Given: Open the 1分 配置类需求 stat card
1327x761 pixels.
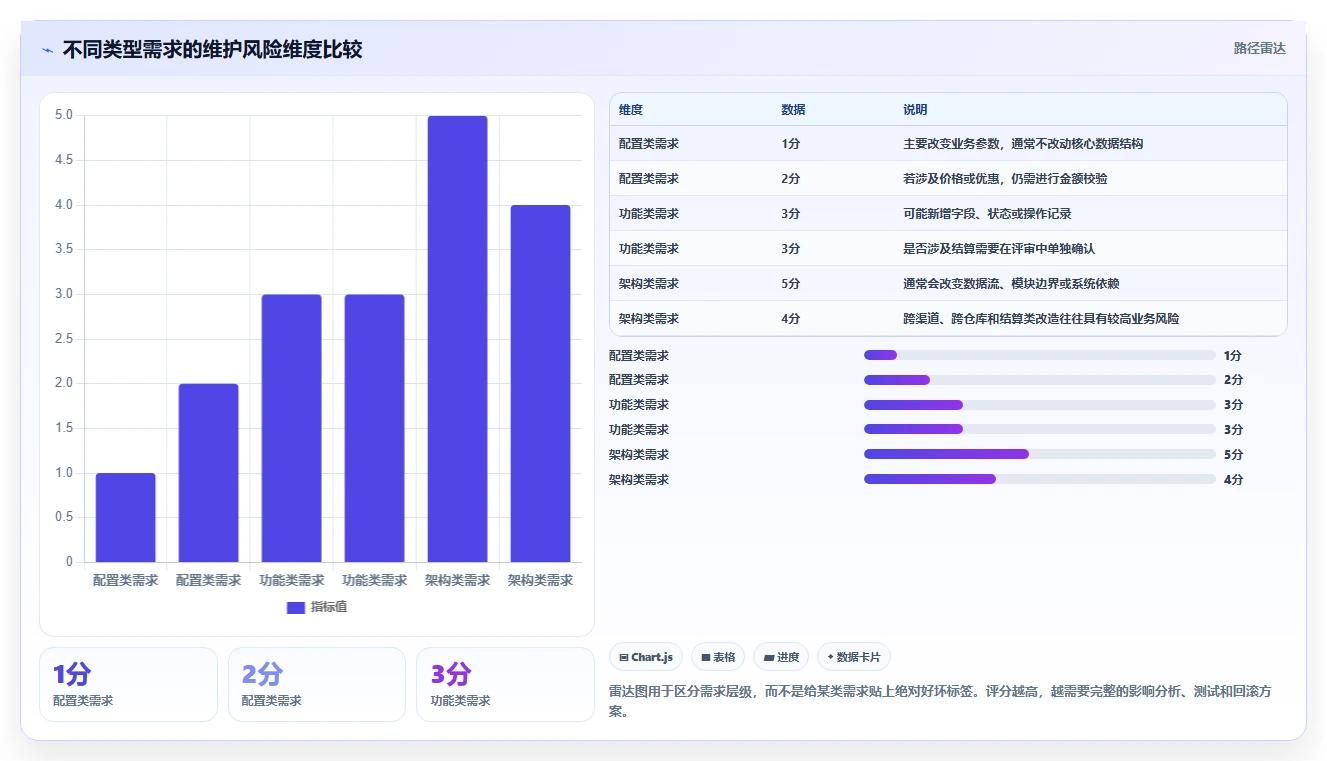Looking at the screenshot, I should (x=128, y=684).
